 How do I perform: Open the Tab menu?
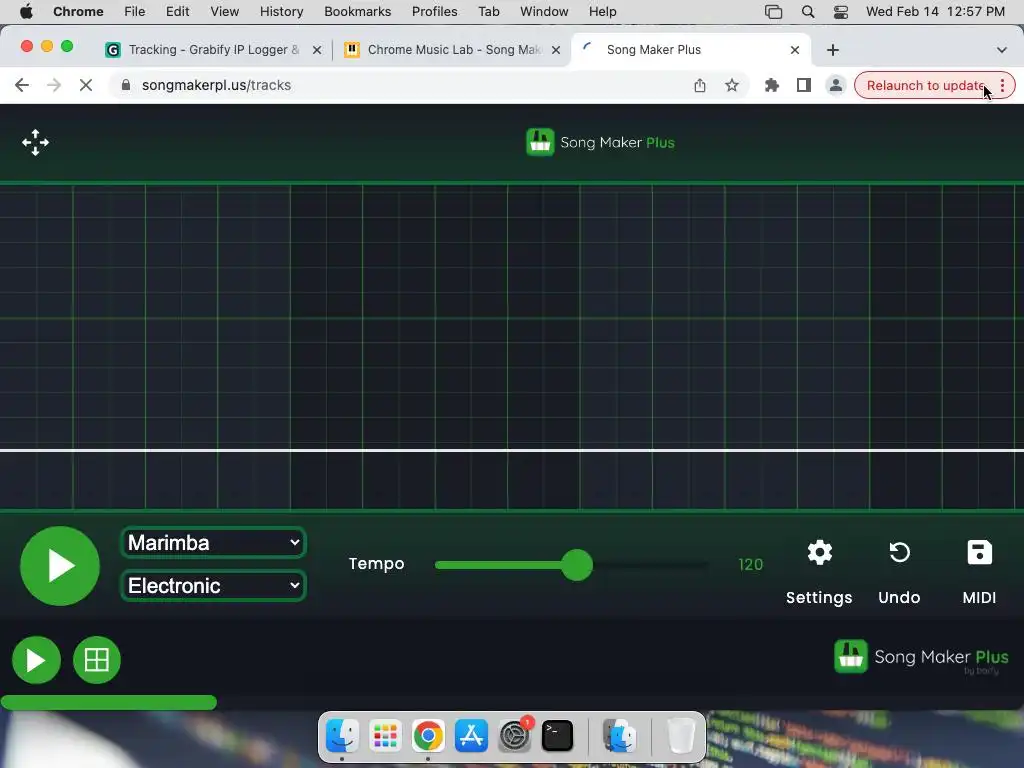pos(488,12)
